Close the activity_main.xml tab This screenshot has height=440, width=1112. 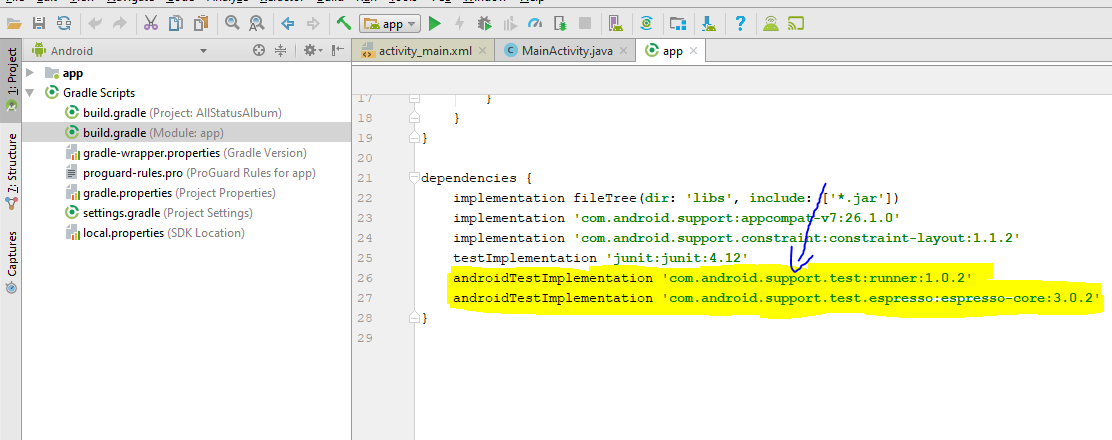(x=482, y=51)
